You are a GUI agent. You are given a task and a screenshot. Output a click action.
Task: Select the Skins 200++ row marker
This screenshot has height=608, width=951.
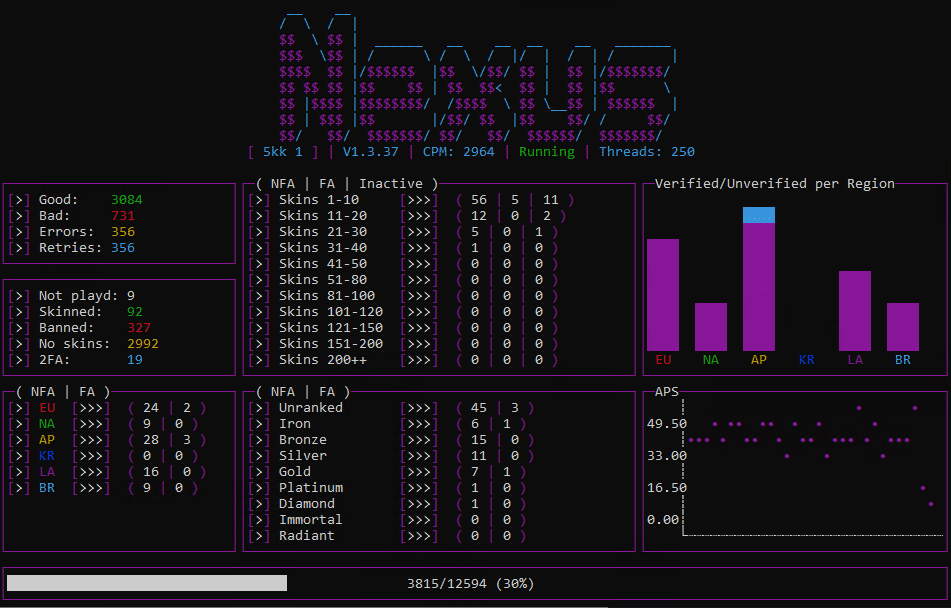[258, 359]
